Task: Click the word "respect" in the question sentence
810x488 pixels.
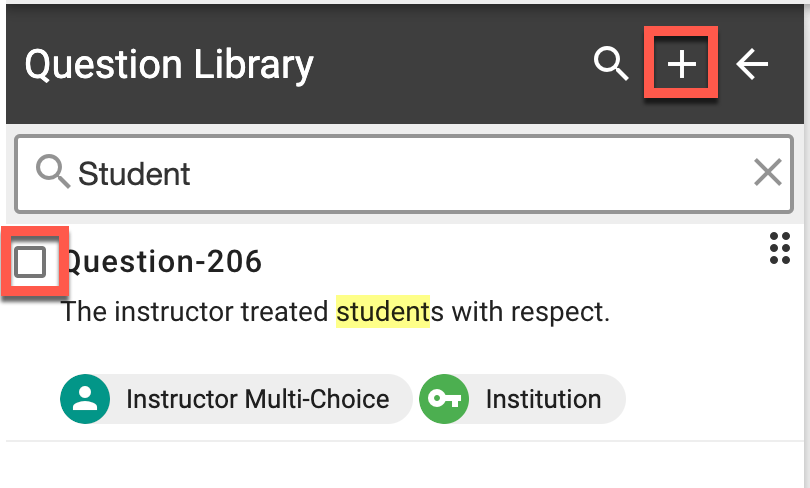Action: pyautogui.click(x=562, y=312)
